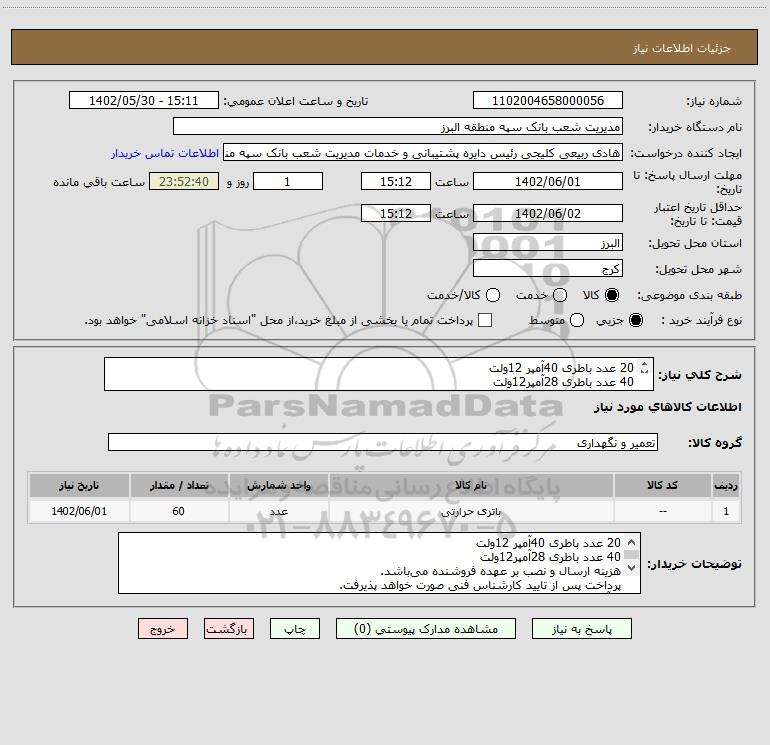770x745 pixels.
Task: Click the باتری حرارتی item cell
Action: [471, 511]
